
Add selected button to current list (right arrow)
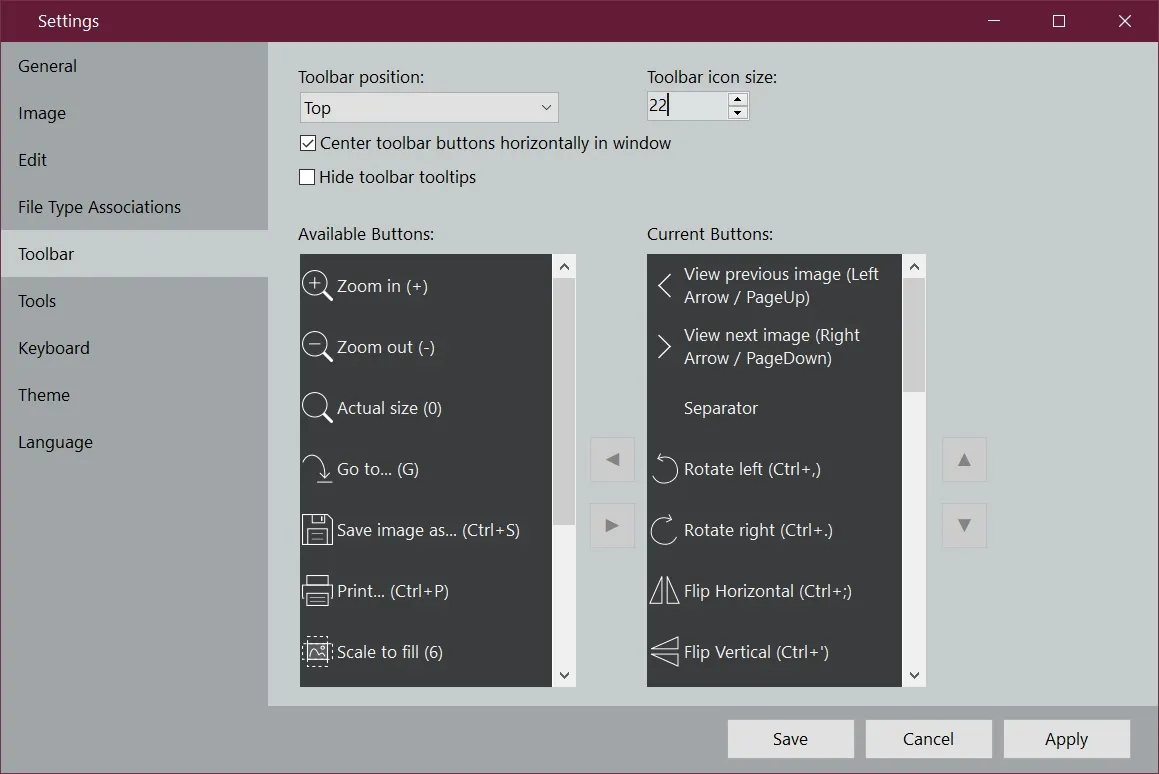coord(613,526)
